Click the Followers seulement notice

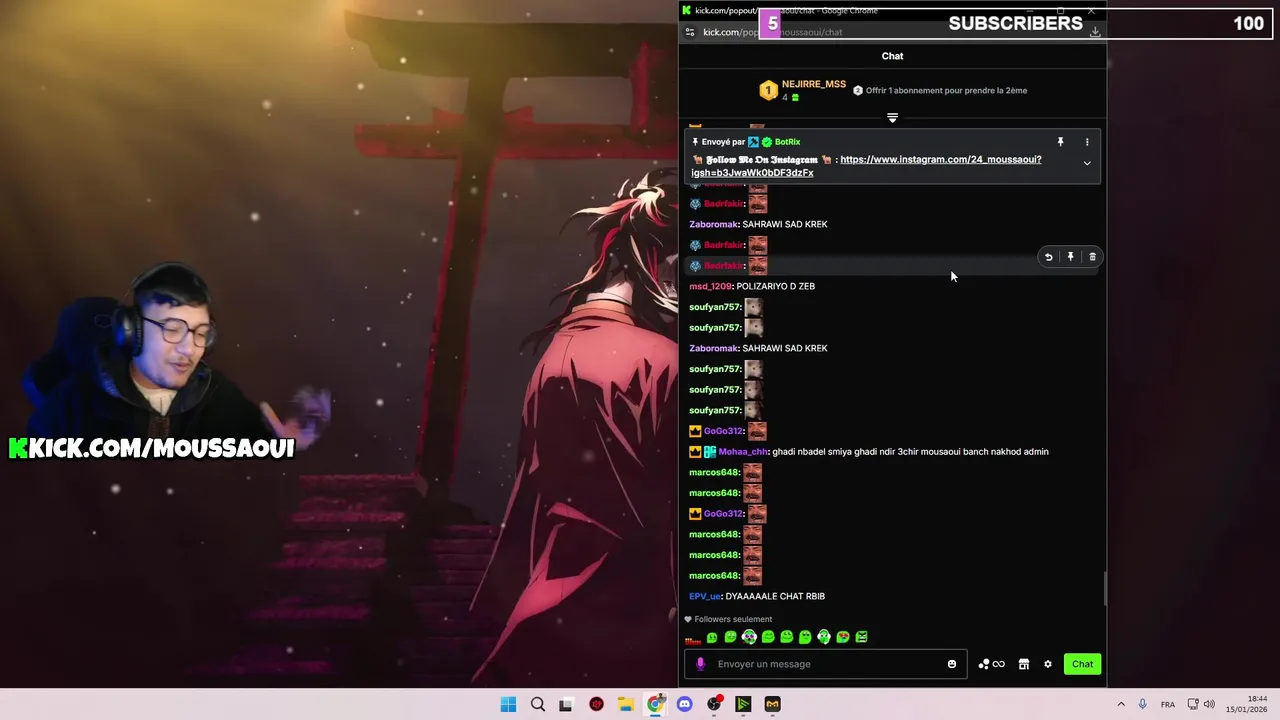click(x=728, y=619)
